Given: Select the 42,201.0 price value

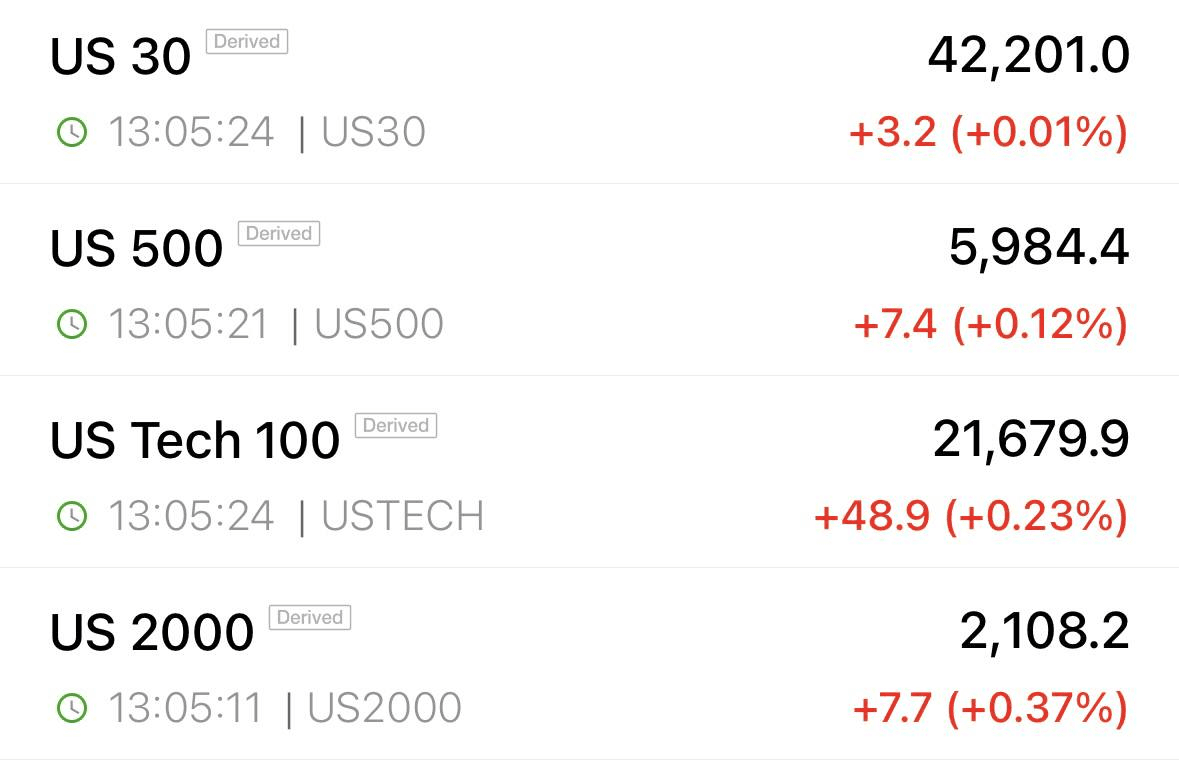Looking at the screenshot, I should click(x=1029, y=56).
